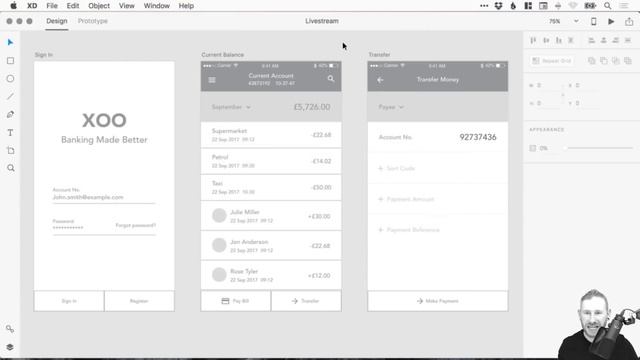
Task: Click the Share icon in title bar
Action: (629, 21)
